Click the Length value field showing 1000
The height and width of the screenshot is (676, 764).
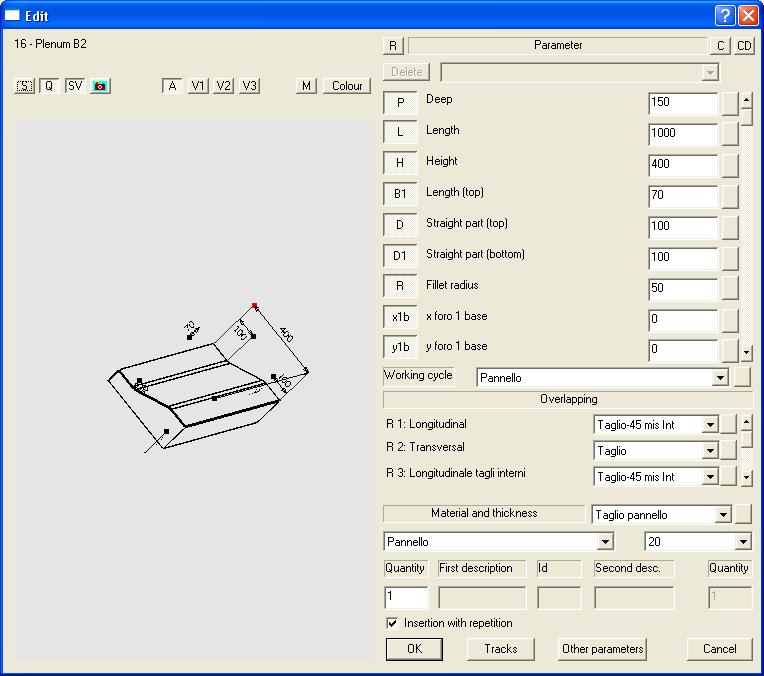click(683, 133)
